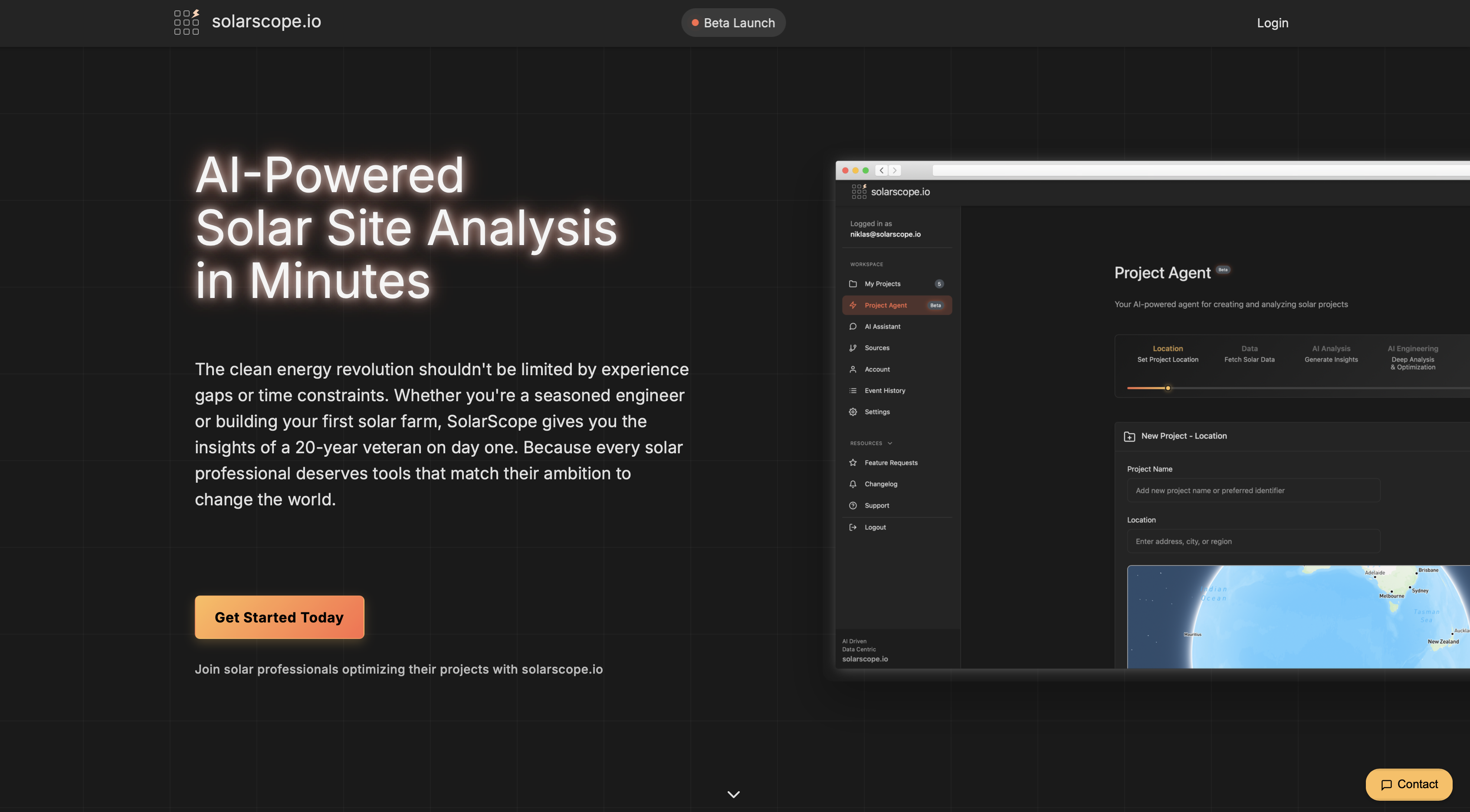The width and height of the screenshot is (1470, 812).
Task: Click the yellow minimize dot of mockup window
Action: (856, 170)
